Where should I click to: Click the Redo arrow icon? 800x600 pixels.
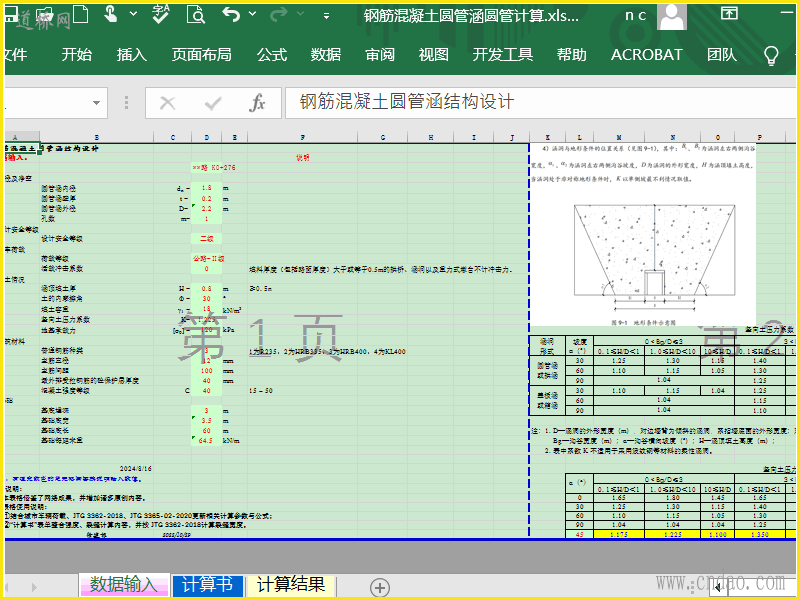pyautogui.click(x=279, y=14)
